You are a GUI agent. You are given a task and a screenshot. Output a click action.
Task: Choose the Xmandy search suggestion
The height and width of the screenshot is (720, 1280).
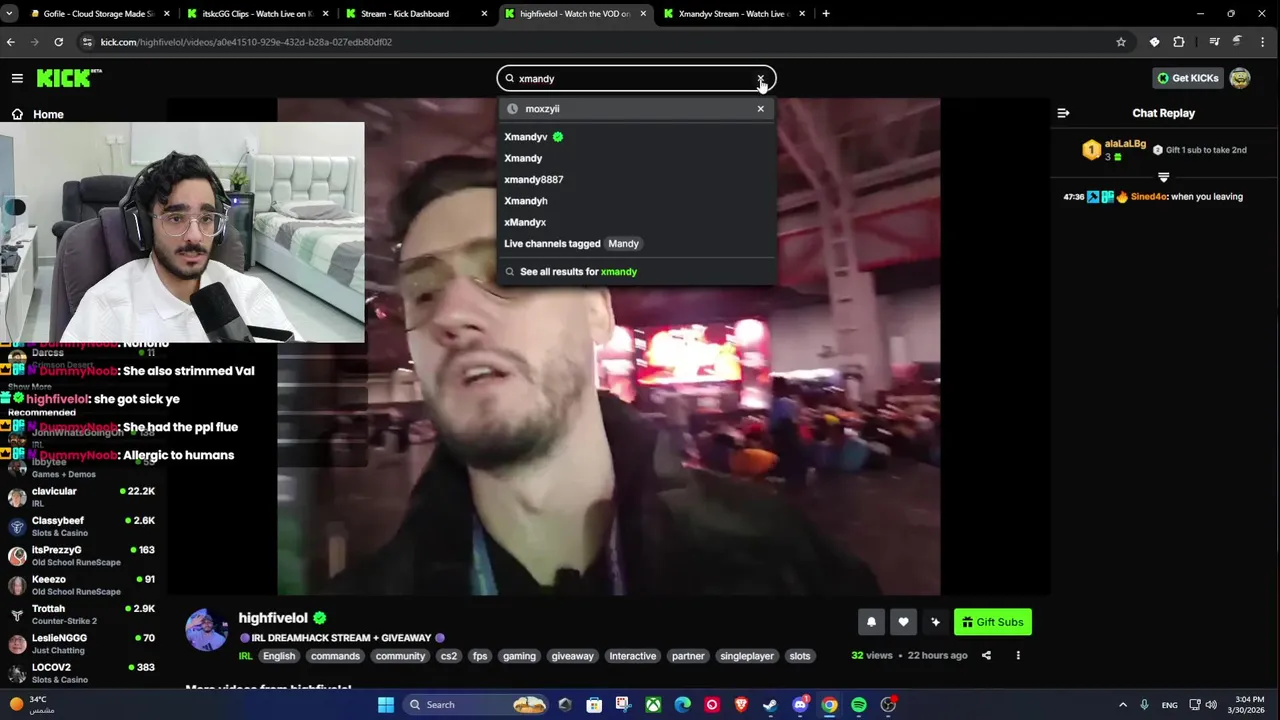pos(523,158)
